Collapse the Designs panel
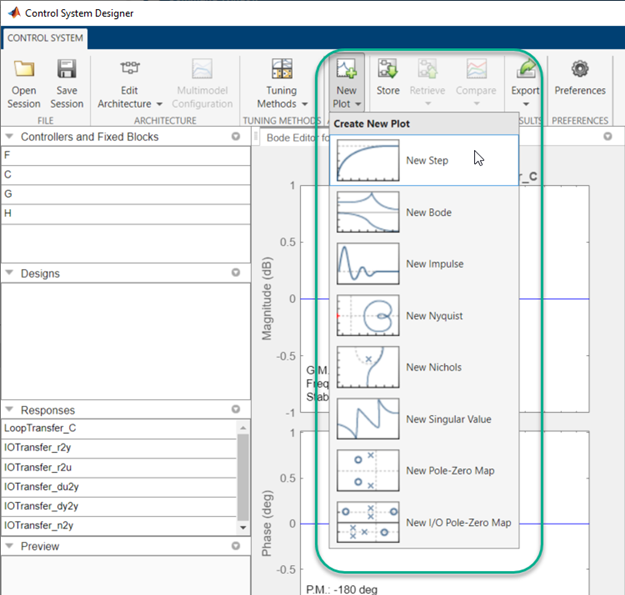Image resolution: width=625 pixels, height=595 pixels. click(9, 274)
